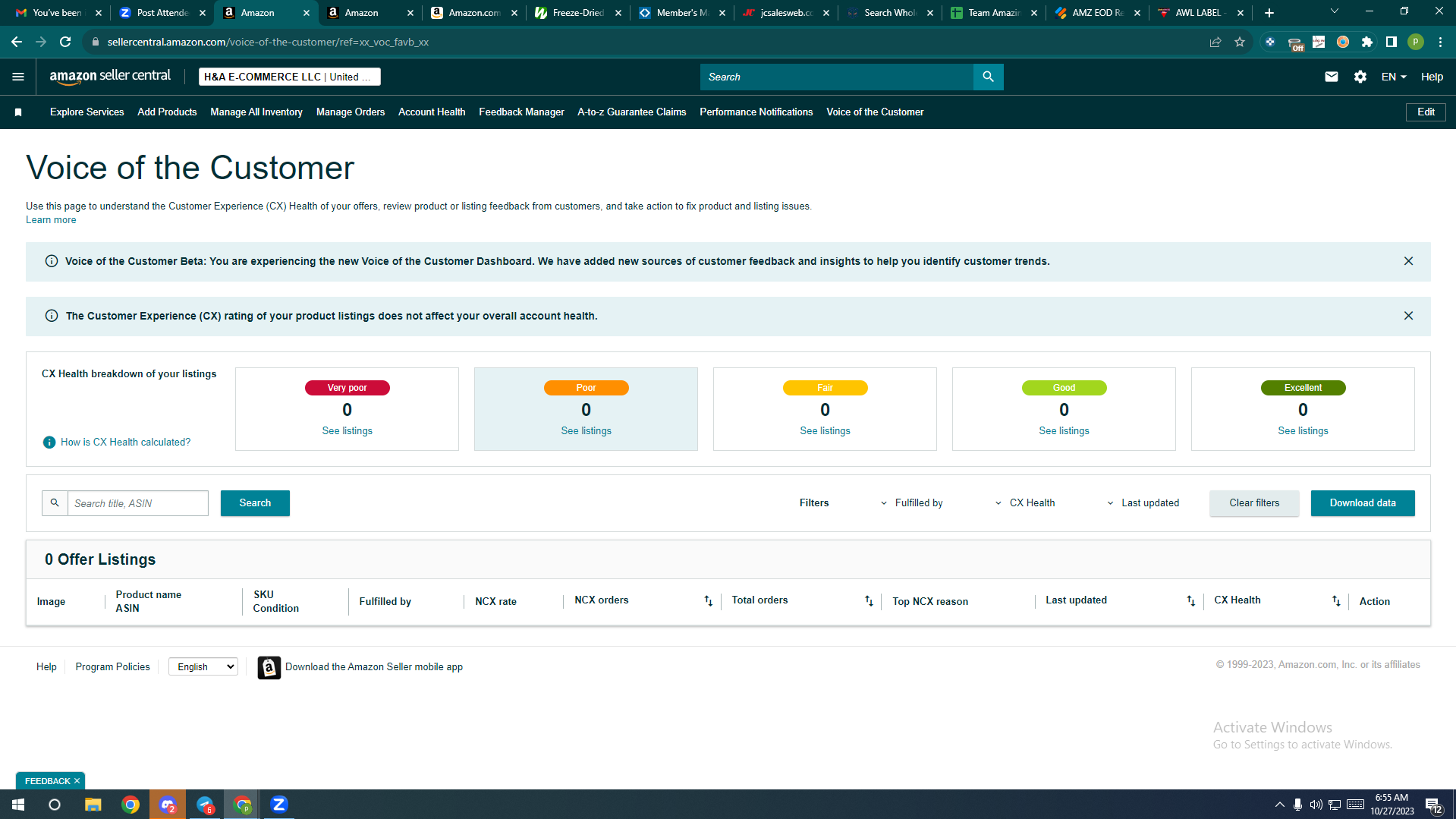Click the bookmark icon in the favorites bar
Image resolution: width=1456 pixels, height=819 pixels.
[18, 112]
